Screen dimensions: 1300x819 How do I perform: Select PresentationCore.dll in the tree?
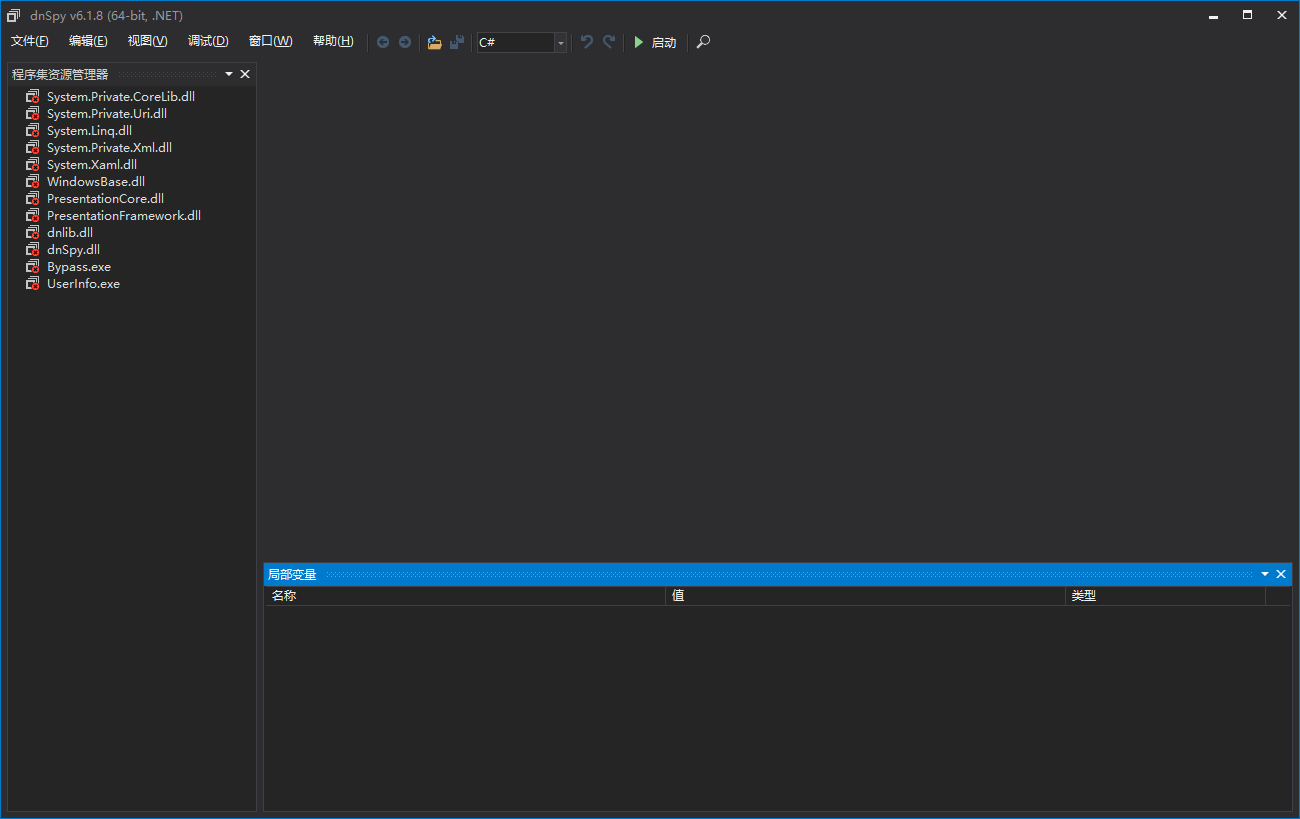point(105,199)
